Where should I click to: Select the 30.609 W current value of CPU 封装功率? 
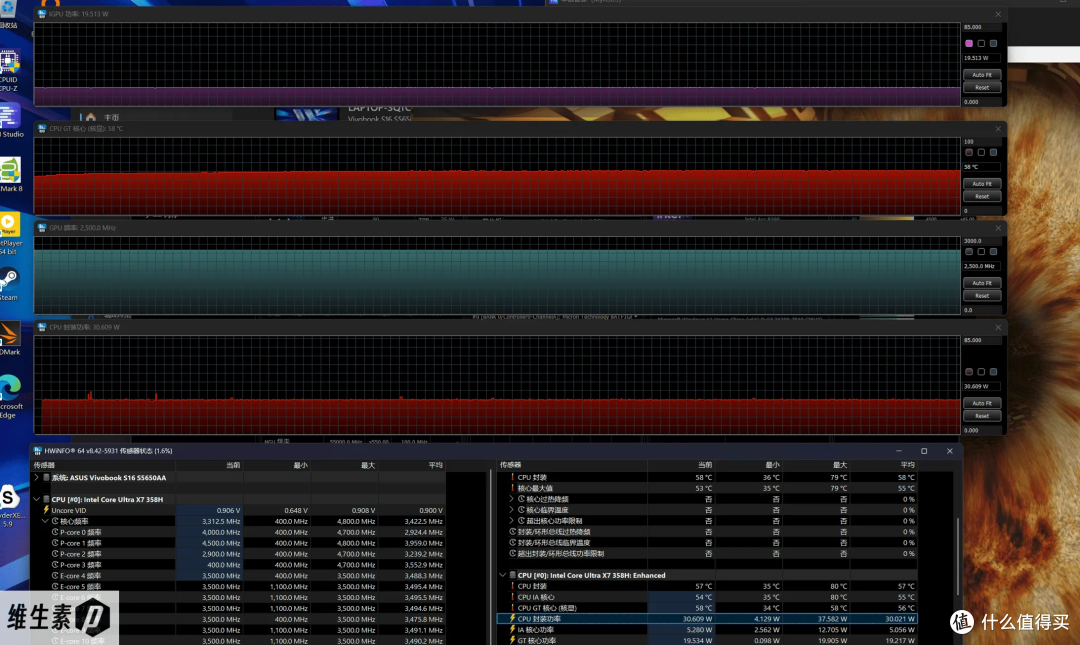[698, 620]
